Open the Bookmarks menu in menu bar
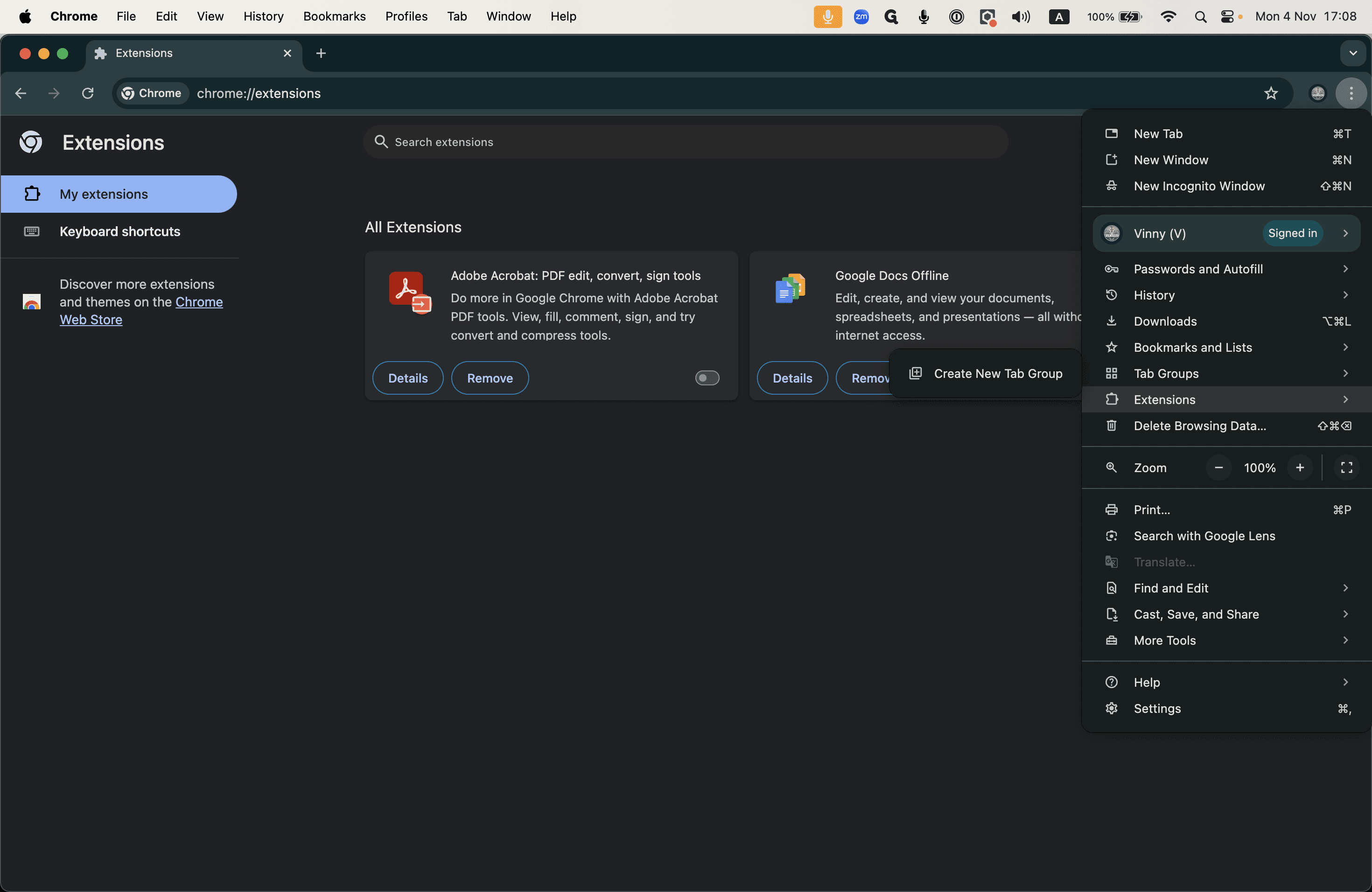 coord(334,17)
